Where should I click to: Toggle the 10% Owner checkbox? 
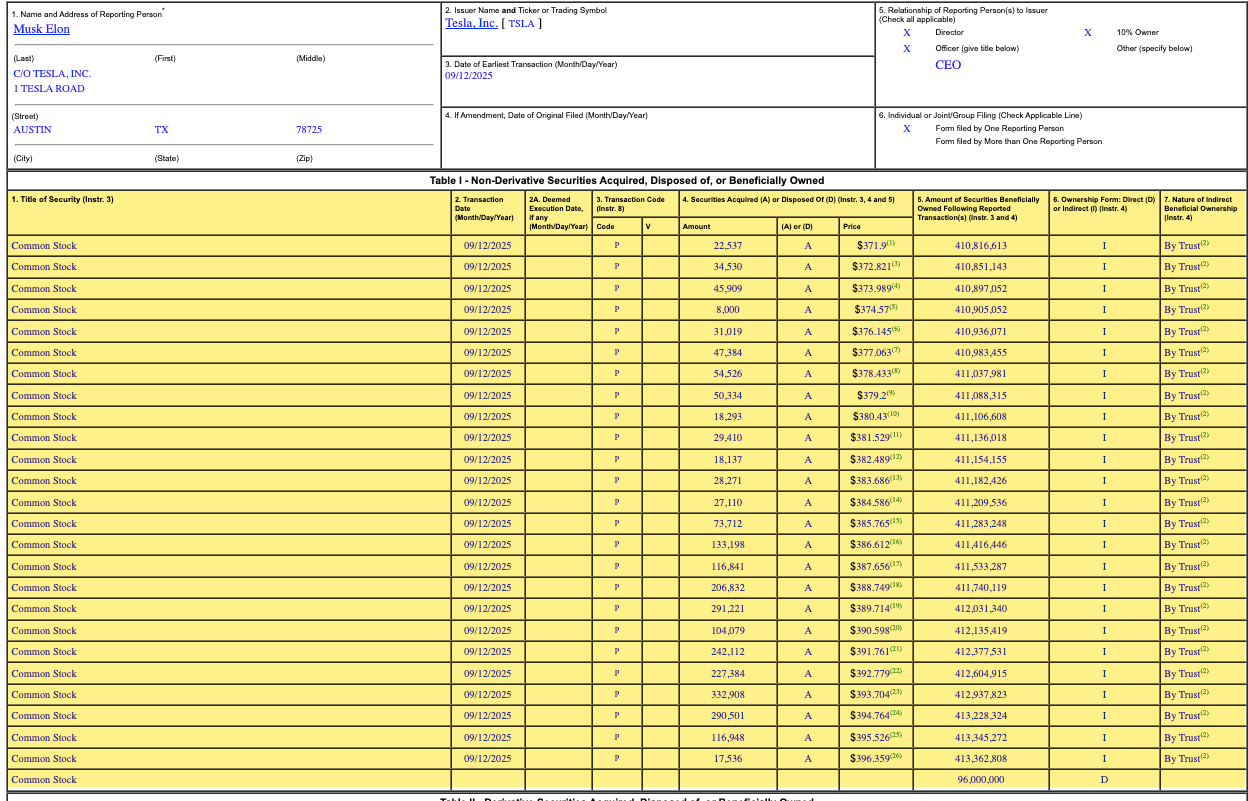pyautogui.click(x=1087, y=33)
